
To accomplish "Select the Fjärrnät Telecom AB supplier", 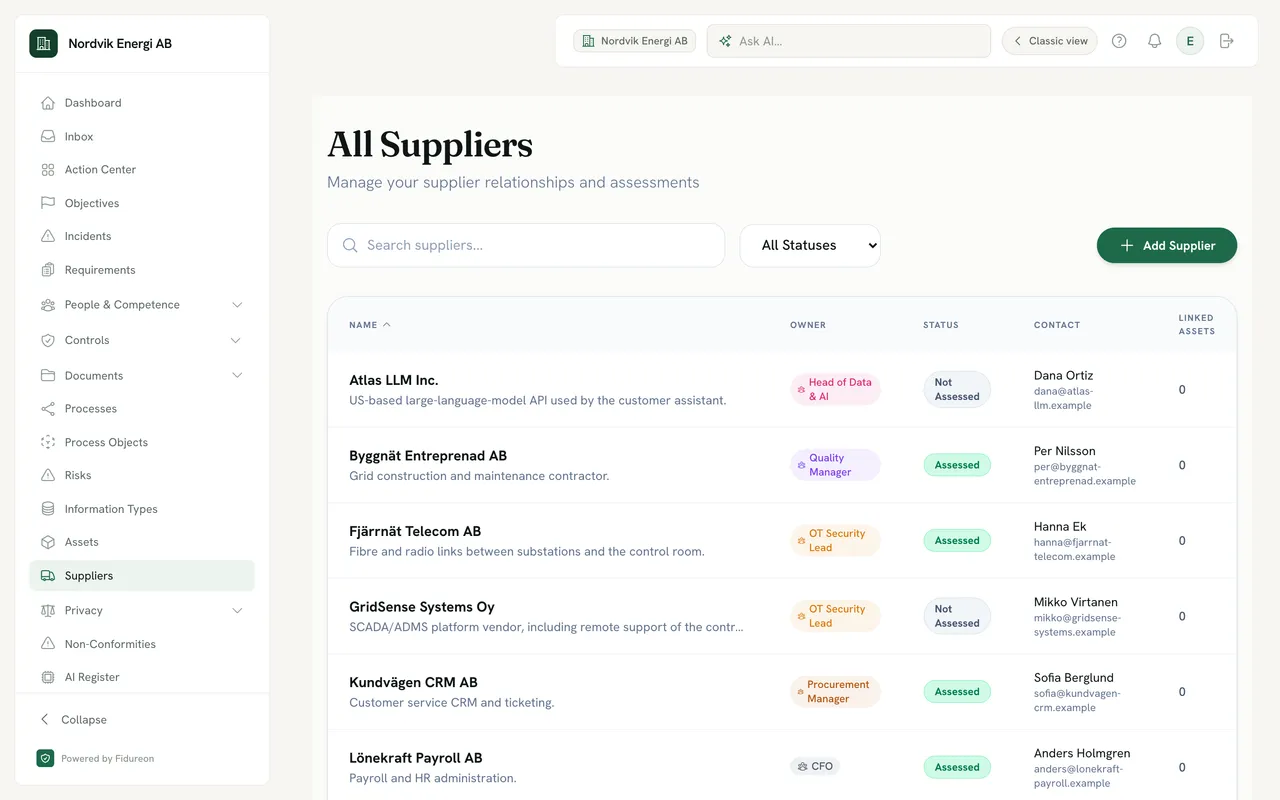I will [x=782, y=541].
